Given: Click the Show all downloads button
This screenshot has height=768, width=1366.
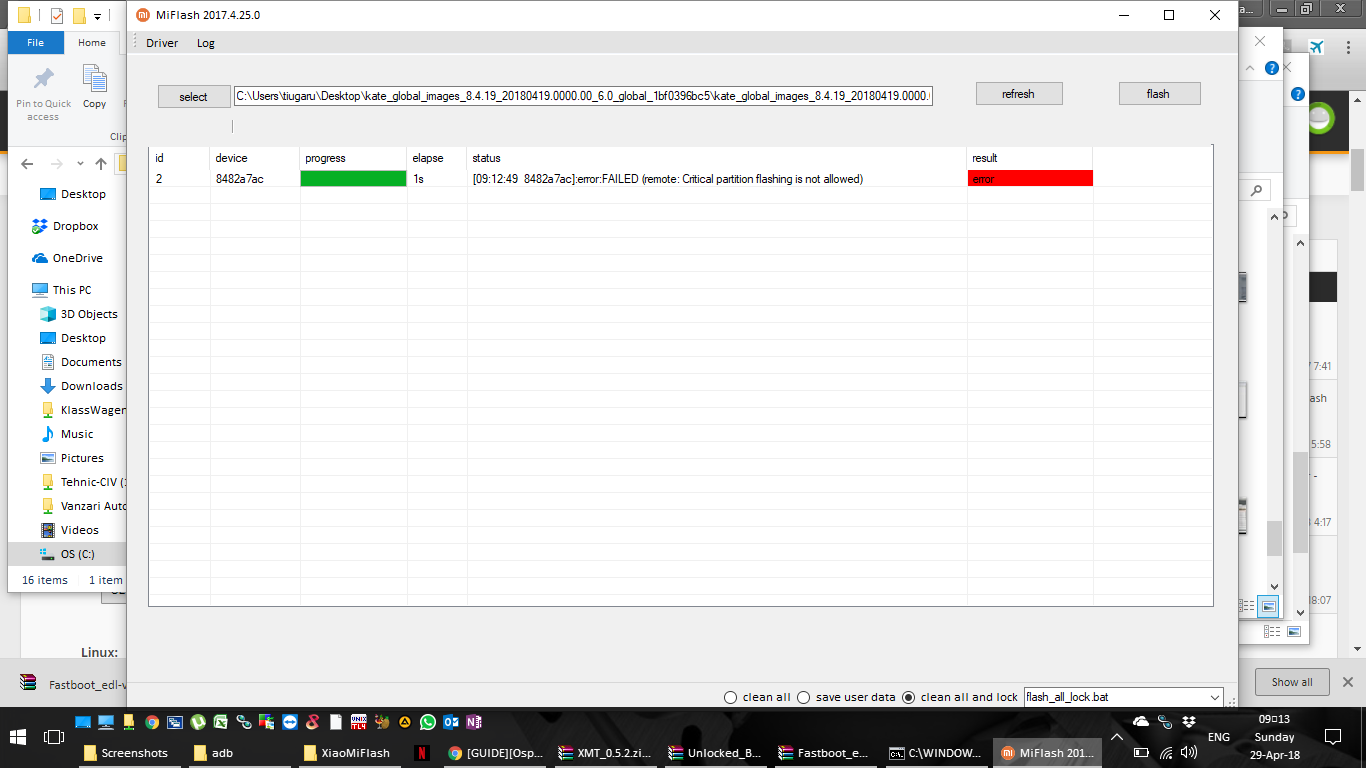Looking at the screenshot, I should tap(1292, 682).
